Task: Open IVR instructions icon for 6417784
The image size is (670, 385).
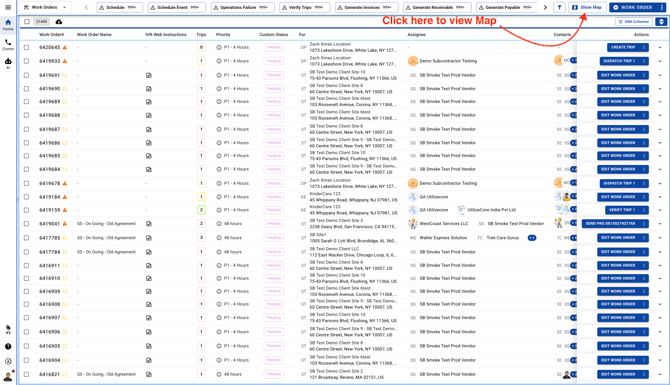Action: pos(149,252)
